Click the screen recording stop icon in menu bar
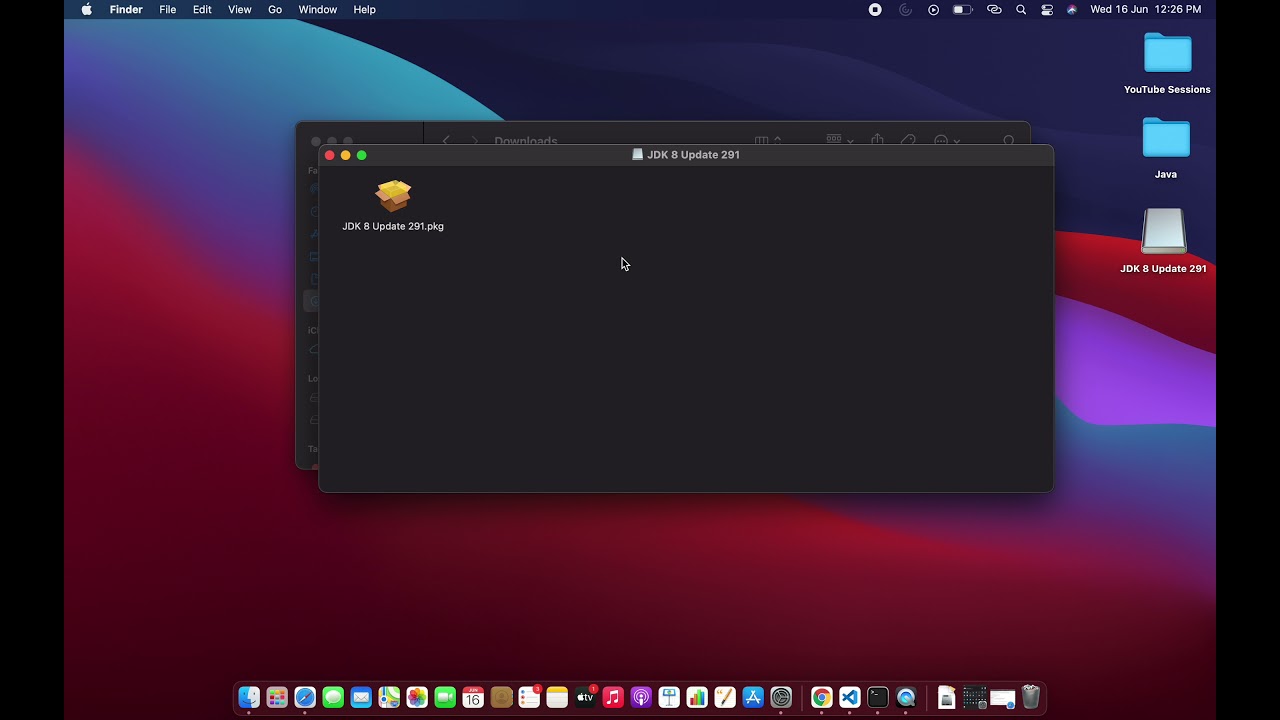The height and width of the screenshot is (720, 1280). point(875,9)
